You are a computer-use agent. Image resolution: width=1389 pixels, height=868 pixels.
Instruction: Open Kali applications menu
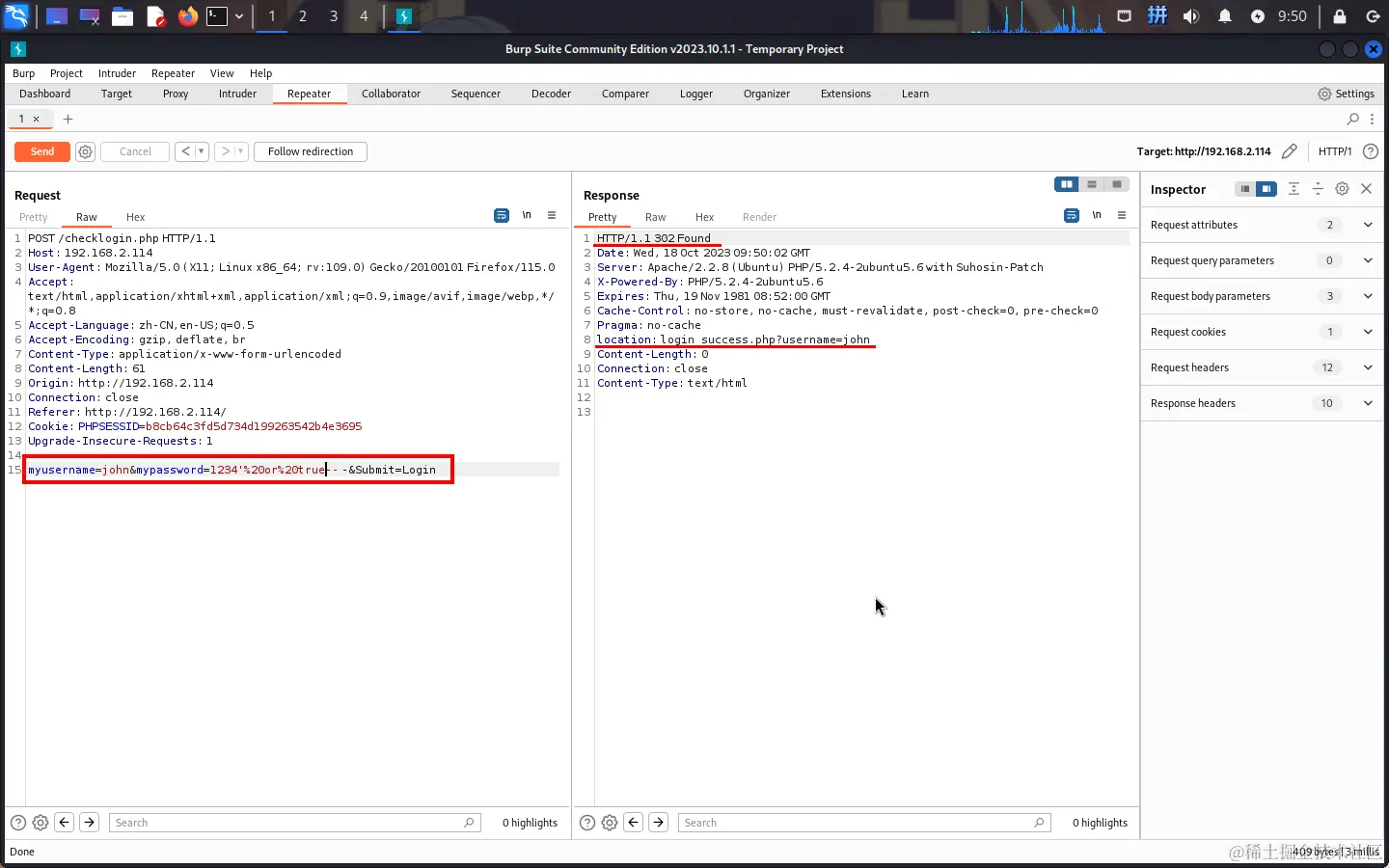tap(17, 16)
